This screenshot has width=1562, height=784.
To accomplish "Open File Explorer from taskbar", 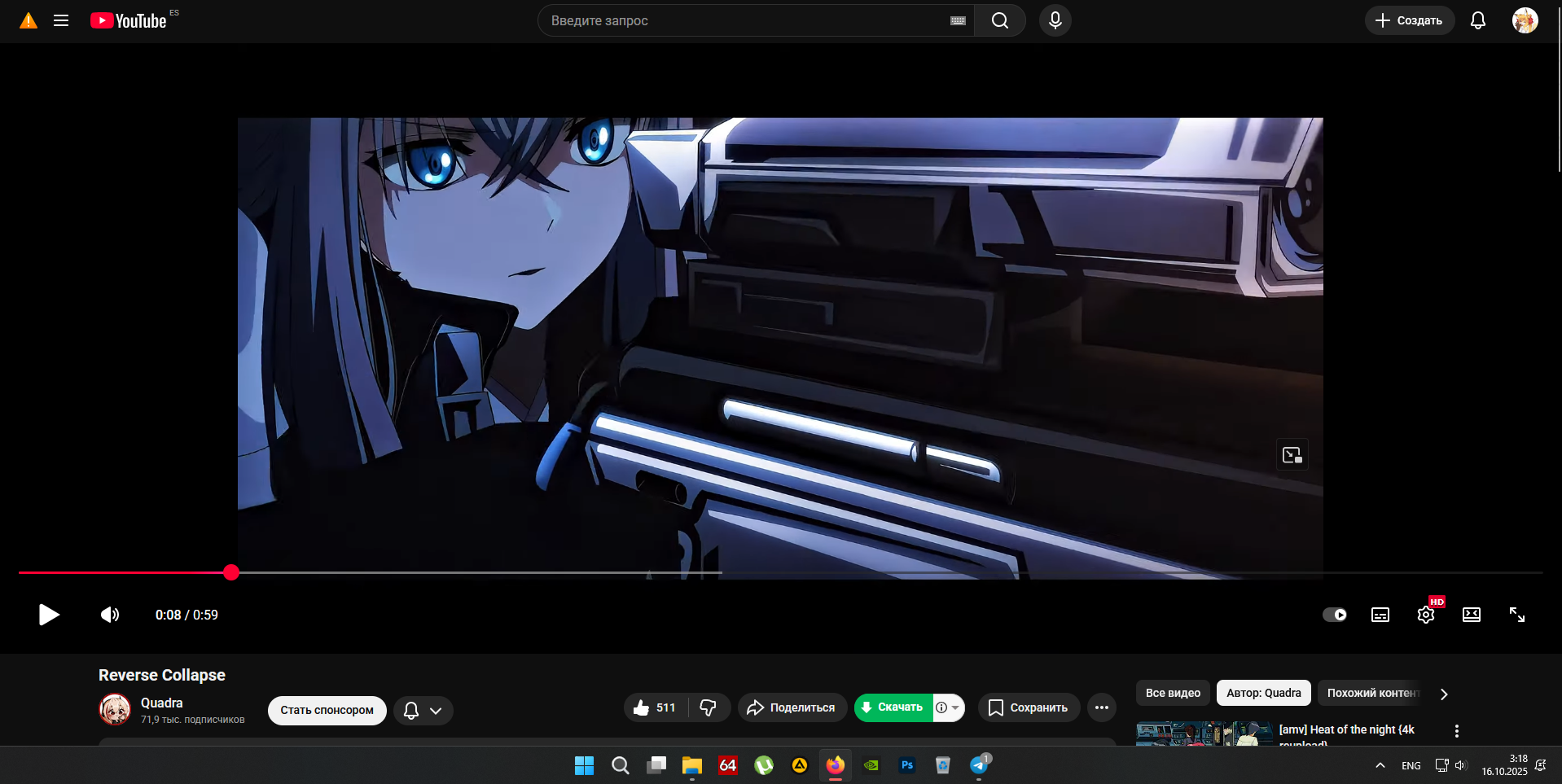I will (692, 765).
